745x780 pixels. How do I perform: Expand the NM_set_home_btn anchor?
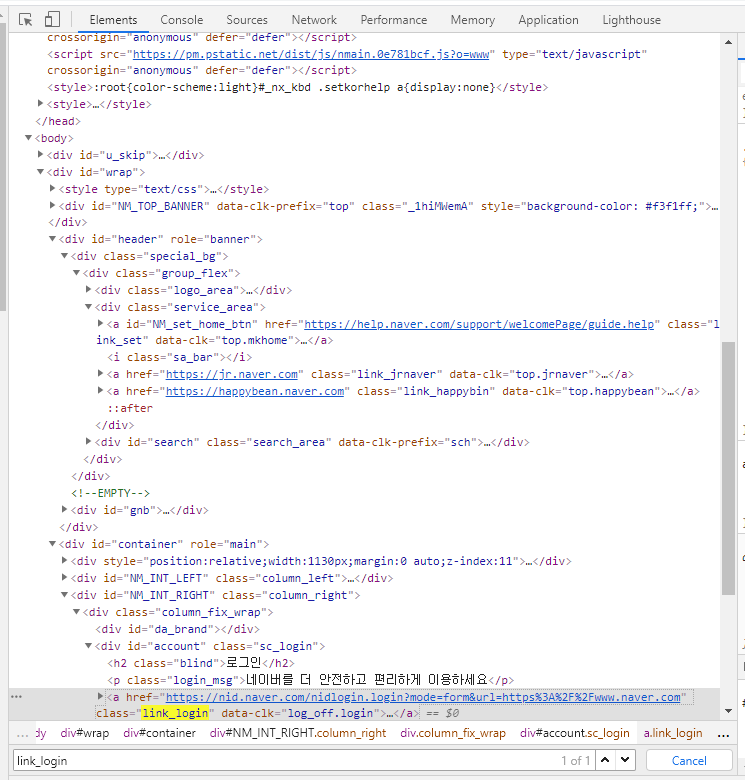click(100, 323)
